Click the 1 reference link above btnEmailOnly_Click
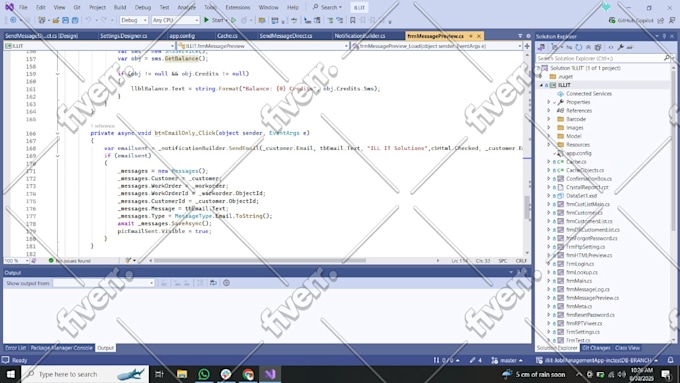The width and height of the screenshot is (680, 383). (103, 126)
